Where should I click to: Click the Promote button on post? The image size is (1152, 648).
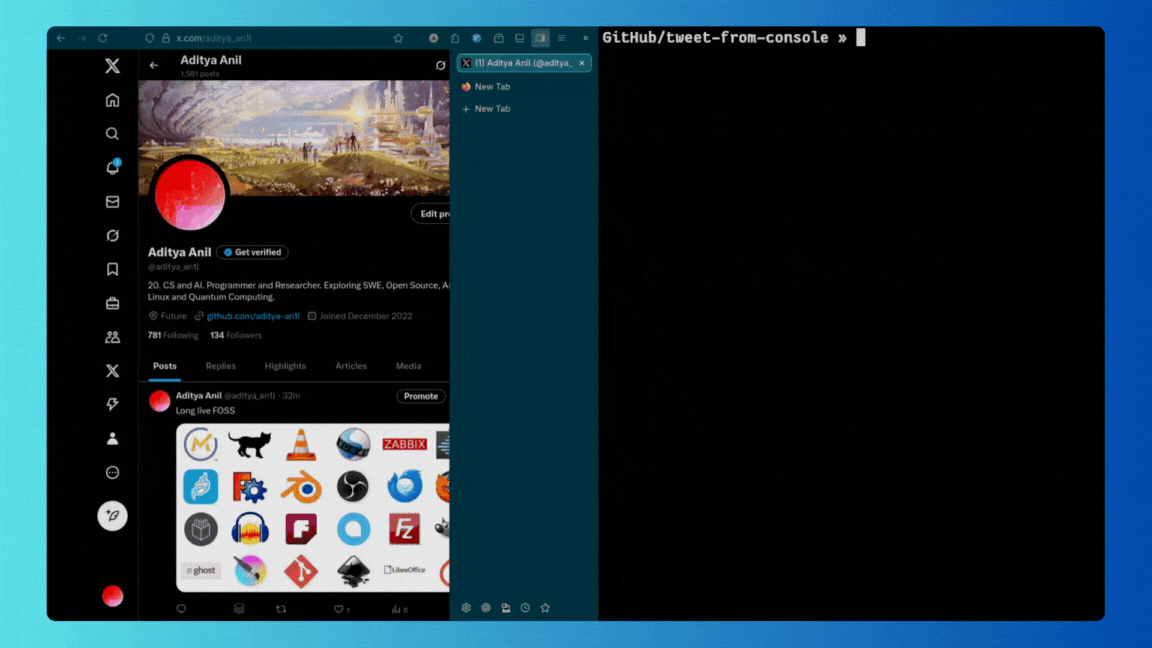click(x=421, y=396)
